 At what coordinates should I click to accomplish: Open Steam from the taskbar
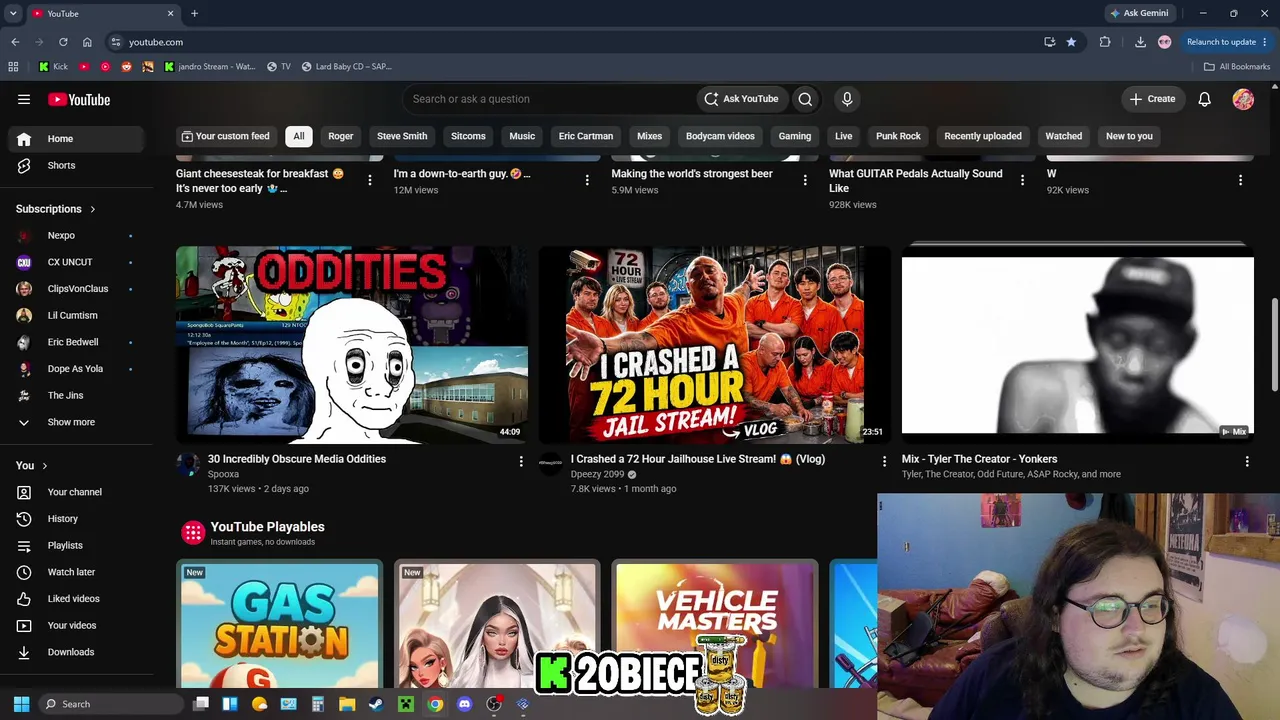coord(376,704)
